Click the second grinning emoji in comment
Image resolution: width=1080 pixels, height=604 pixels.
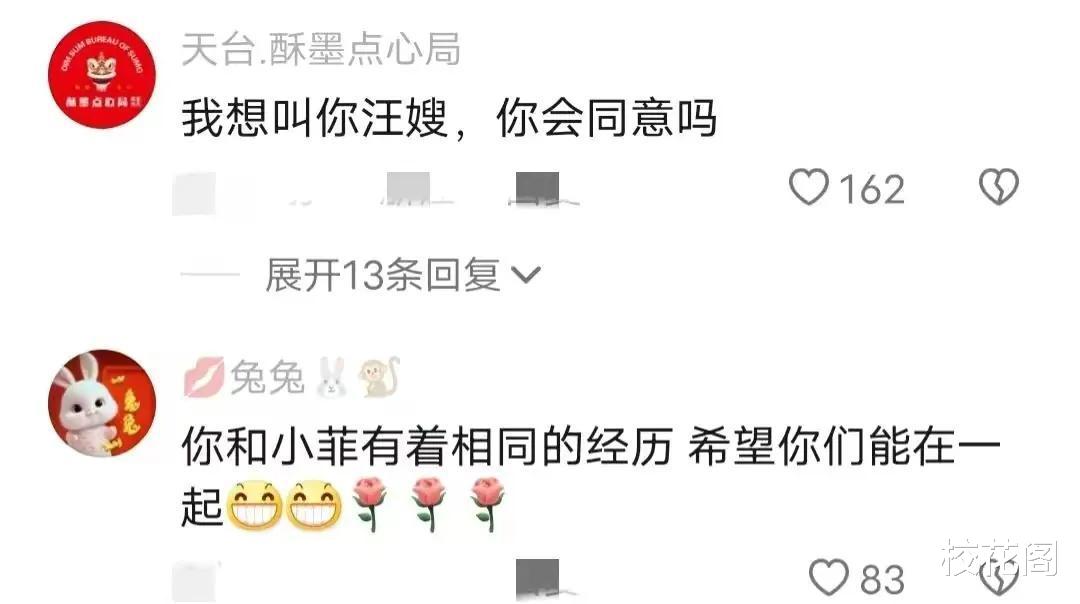pyautogui.click(x=314, y=505)
